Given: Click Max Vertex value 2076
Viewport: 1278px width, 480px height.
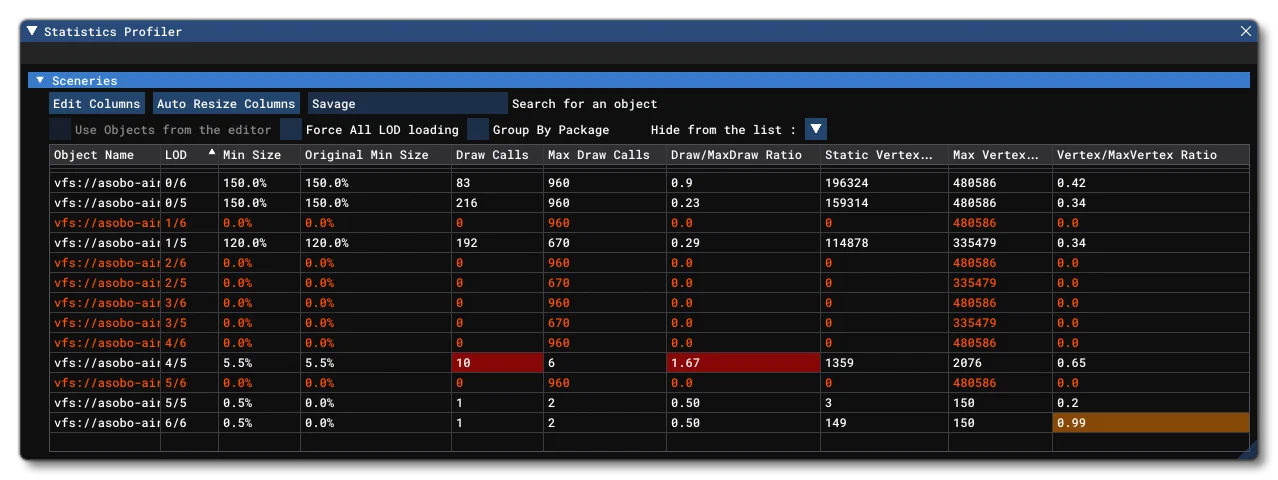Looking at the screenshot, I should coord(967,363).
